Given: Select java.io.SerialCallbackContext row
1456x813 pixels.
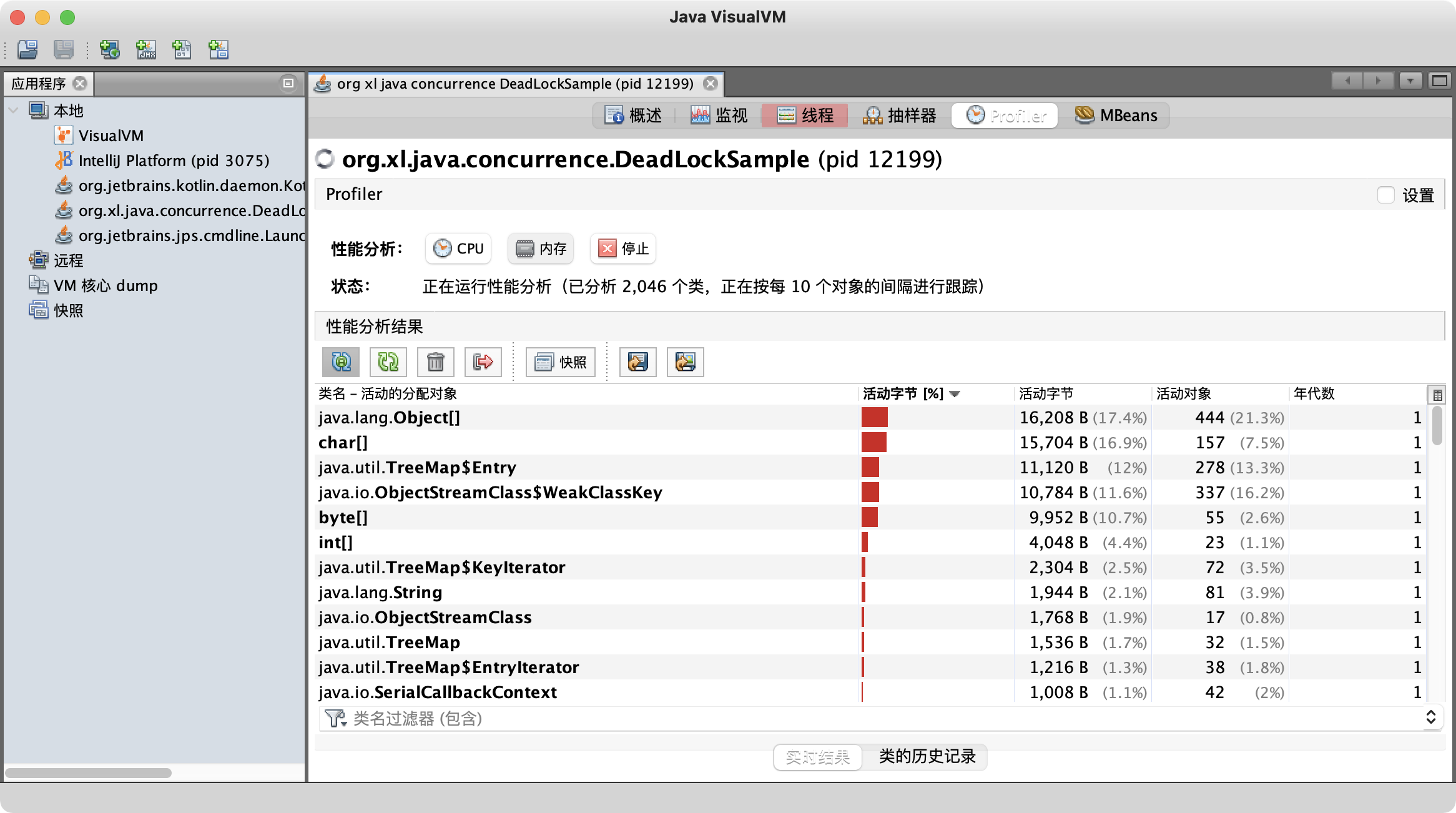Looking at the screenshot, I should coord(870,692).
